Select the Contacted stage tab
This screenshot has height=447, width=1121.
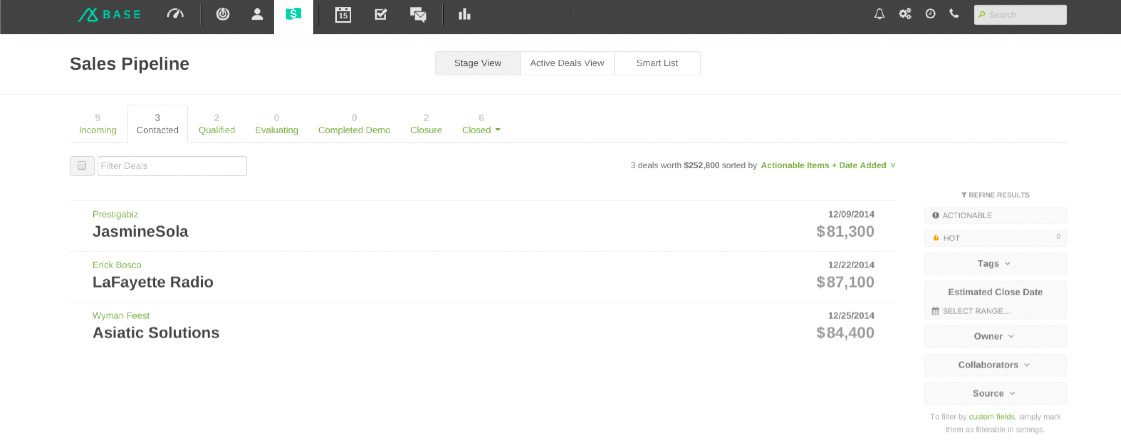pyautogui.click(x=157, y=124)
